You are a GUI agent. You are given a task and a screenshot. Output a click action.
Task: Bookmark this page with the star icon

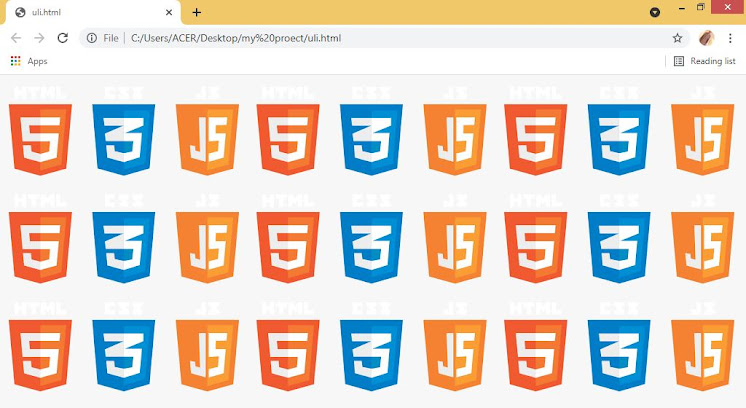[677, 38]
